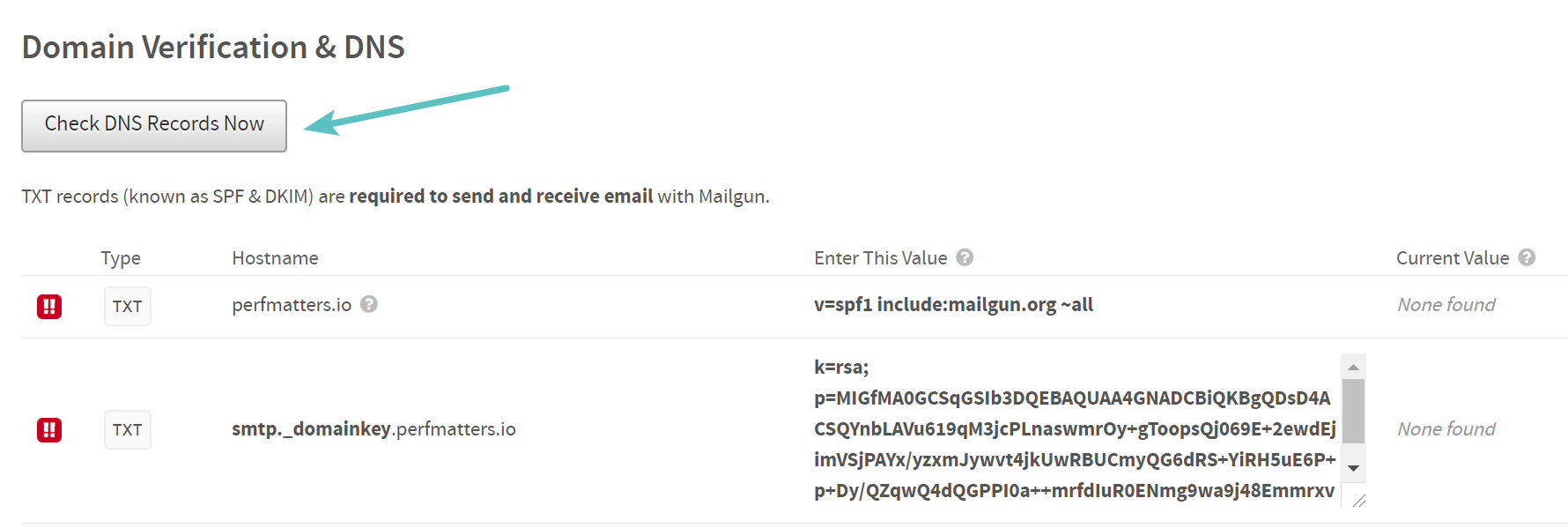The image size is (1568, 528).
Task: Click the smtp._domainkey.perfmatters.io hostname
Action: pyautogui.click(x=374, y=429)
